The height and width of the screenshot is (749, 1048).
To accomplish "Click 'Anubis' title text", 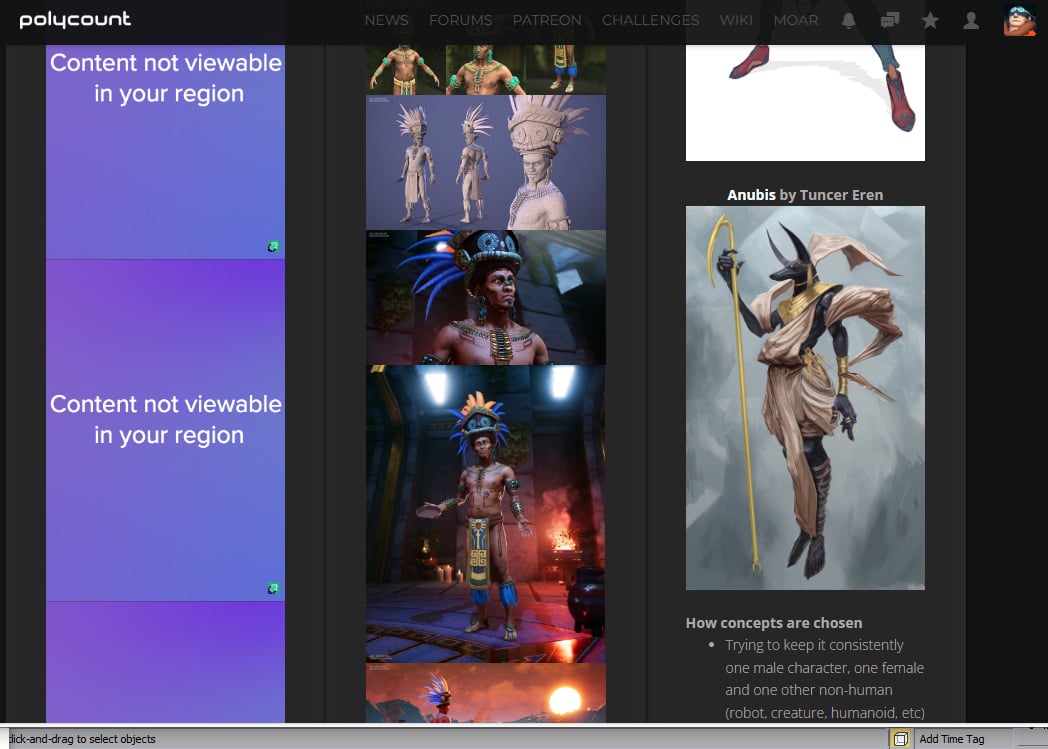I will click(x=751, y=195).
